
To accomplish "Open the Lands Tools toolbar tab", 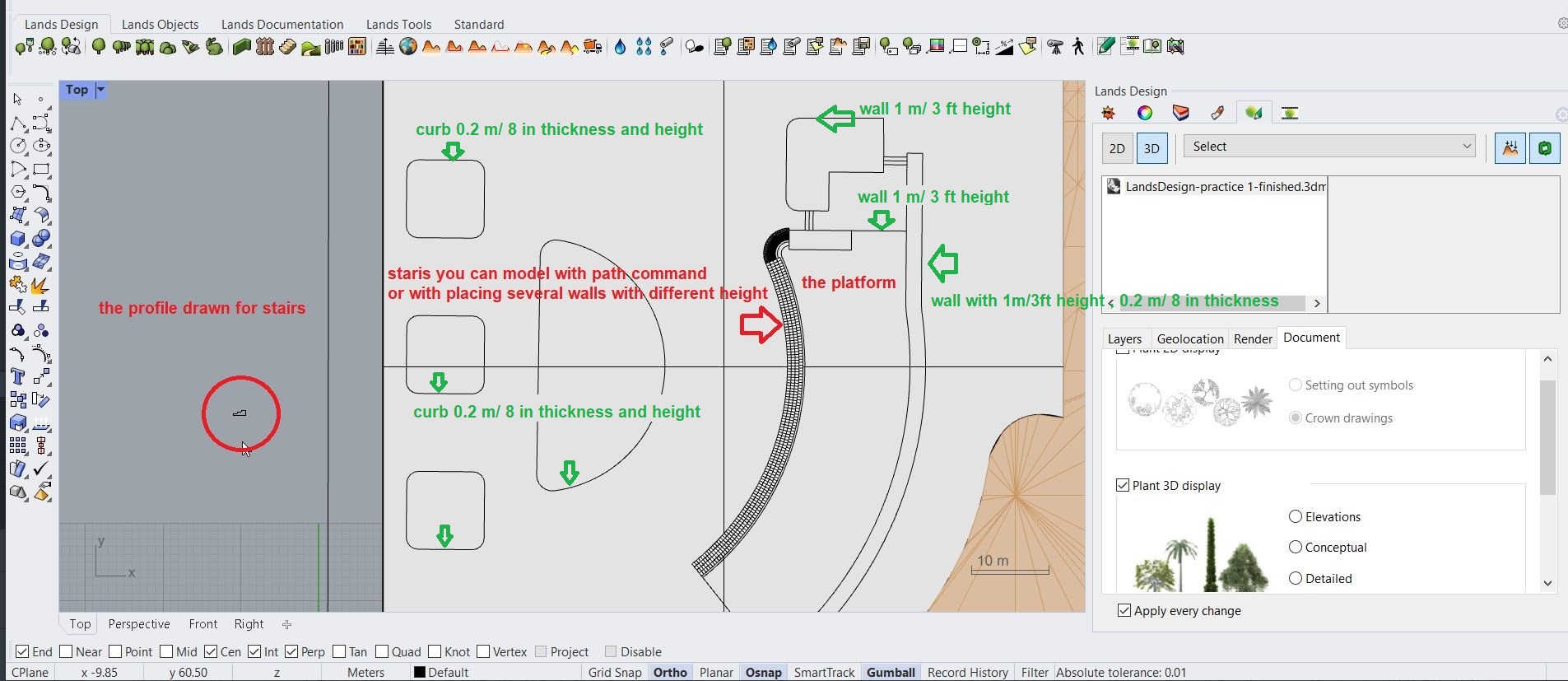I will [398, 24].
